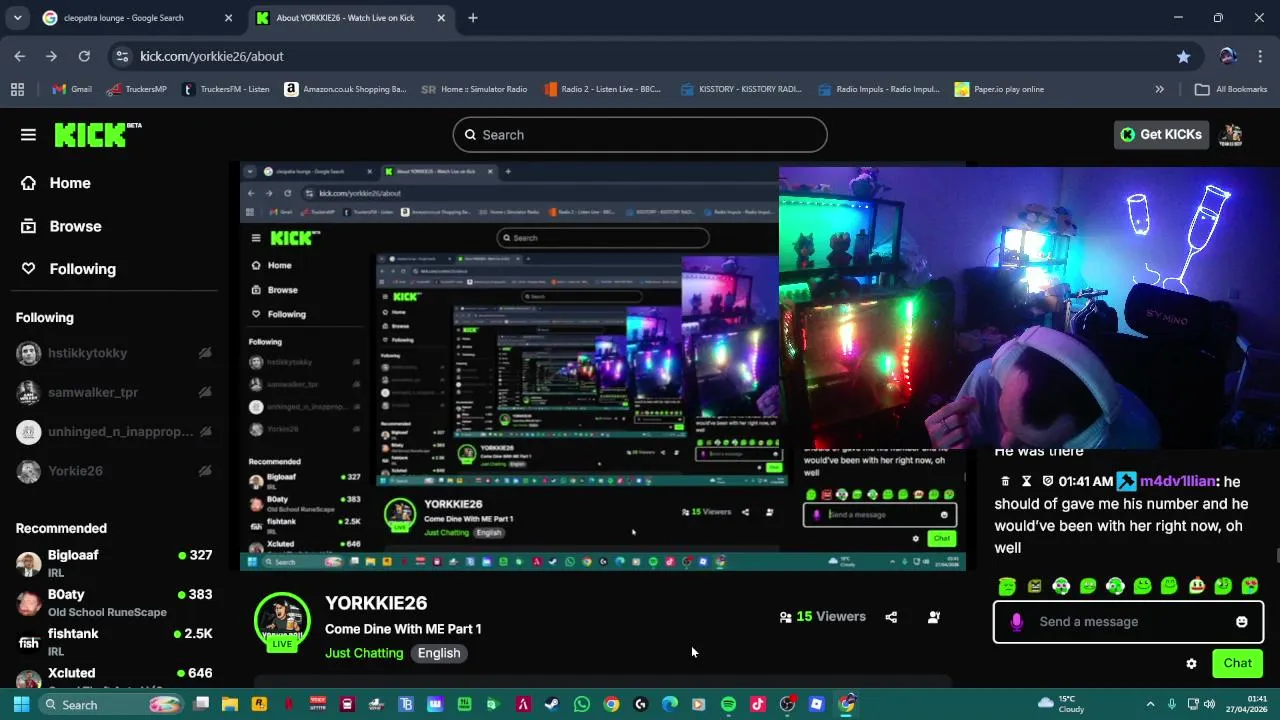
Task: Open Steam from the taskbar
Action: [552, 704]
